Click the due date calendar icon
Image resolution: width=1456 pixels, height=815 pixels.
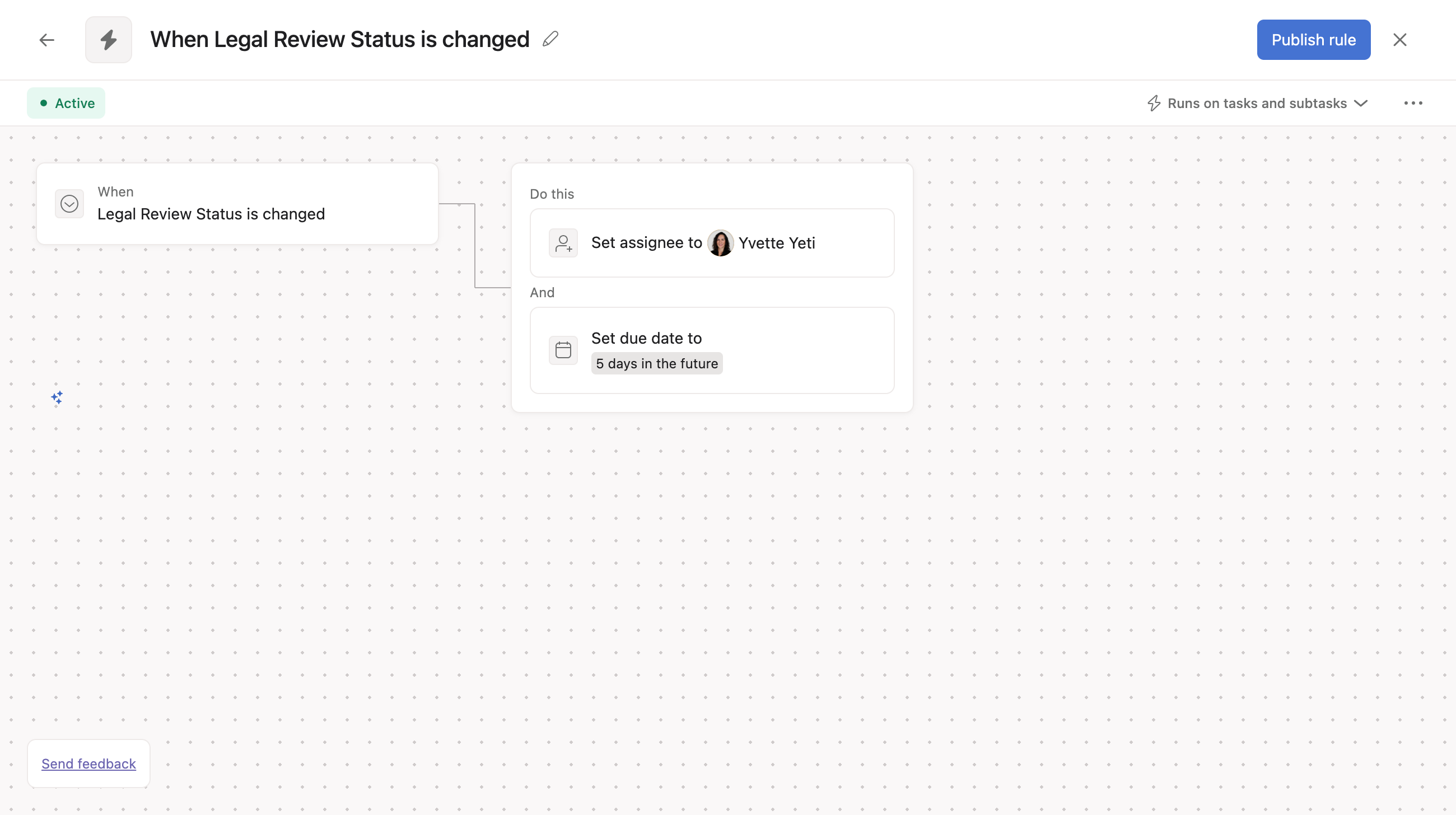tap(563, 350)
